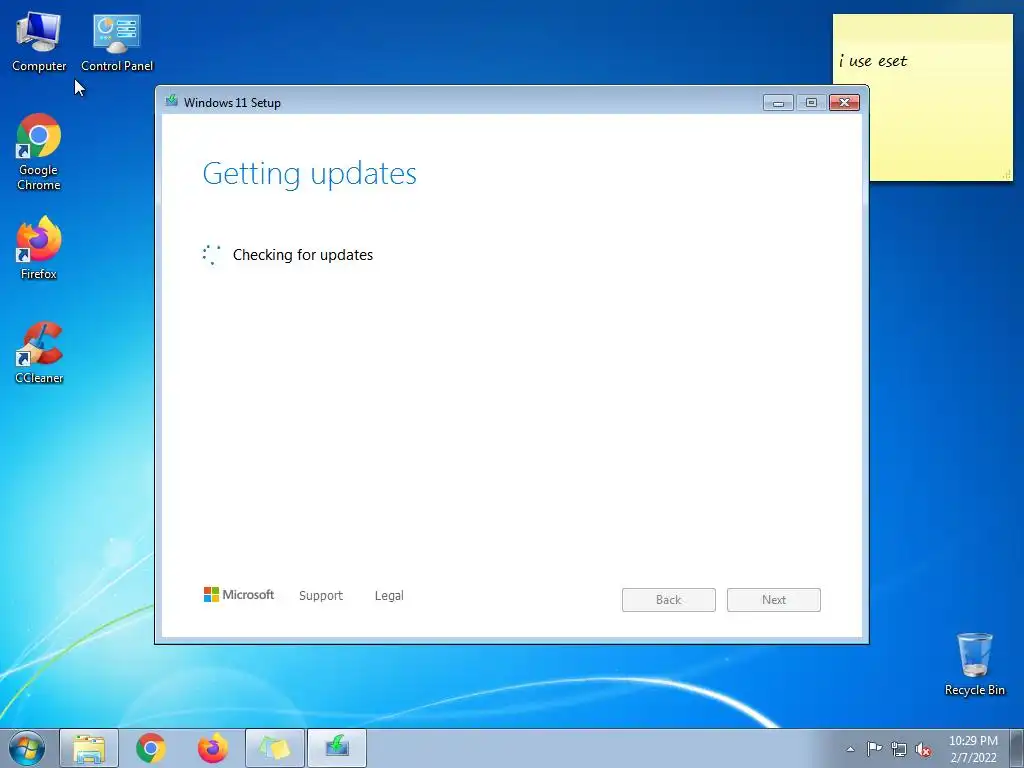The height and width of the screenshot is (768, 1024).
Task: Click the network tray icon
Action: 899,749
